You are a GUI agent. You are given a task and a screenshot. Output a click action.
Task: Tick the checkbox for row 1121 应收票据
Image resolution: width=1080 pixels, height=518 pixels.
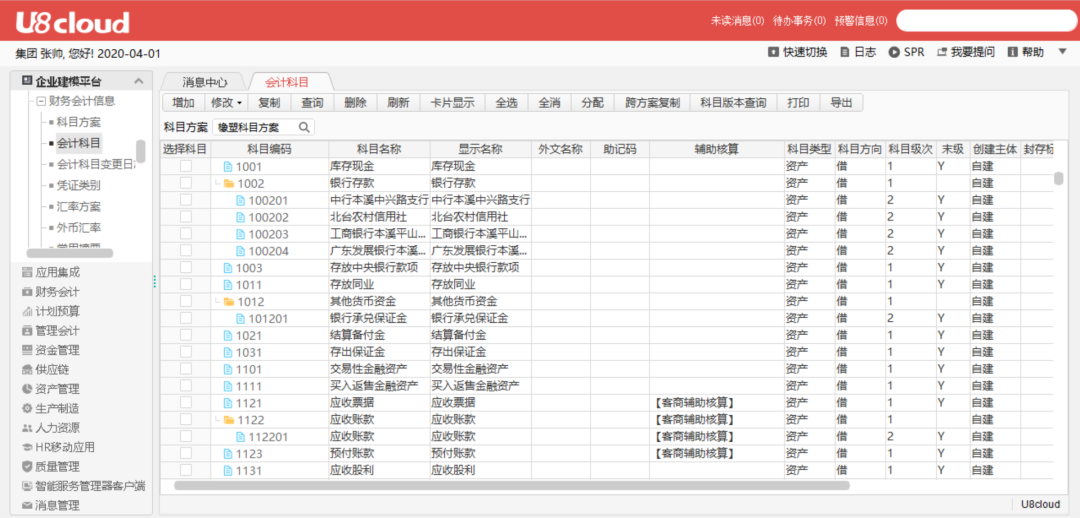185,403
